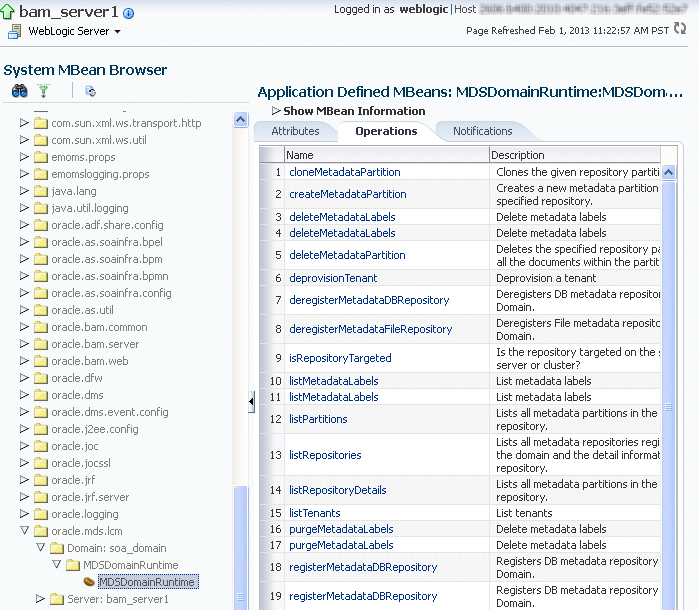The width and height of the screenshot is (699, 610).
Task: Click the tree panel scrollbar thumb
Action: [x=241, y=548]
